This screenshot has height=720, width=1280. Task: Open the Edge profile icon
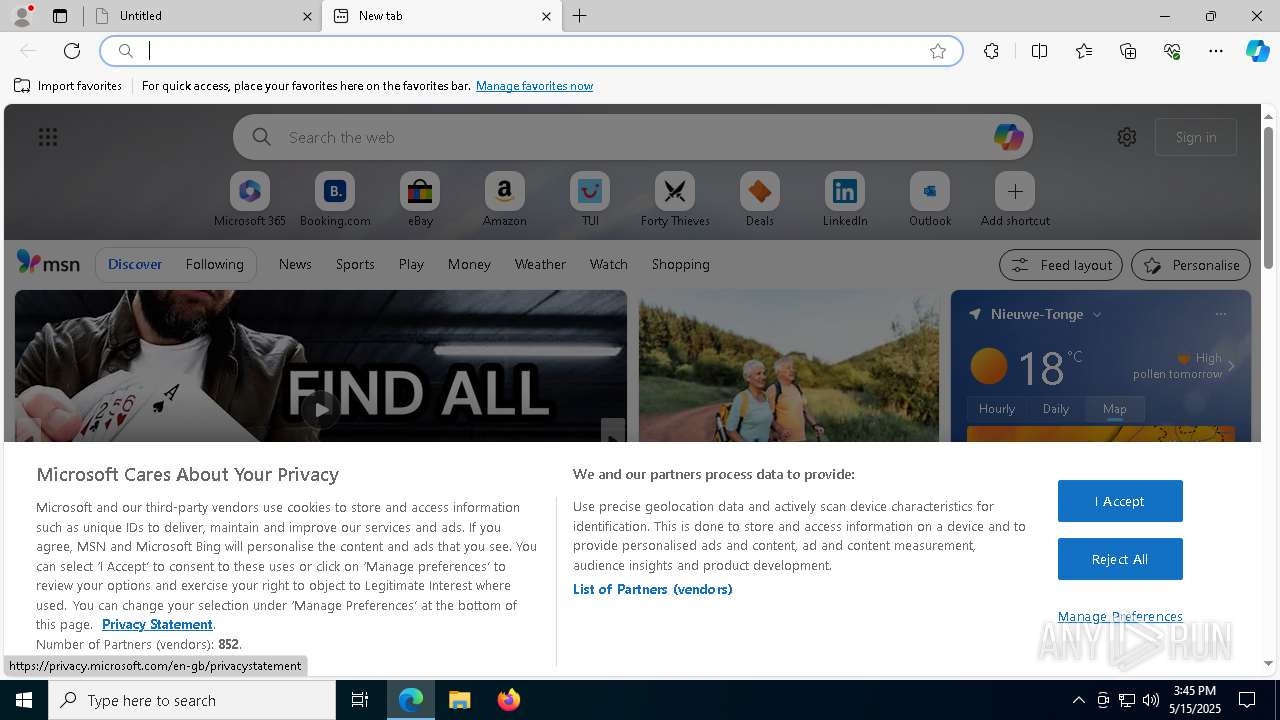[x=22, y=15]
